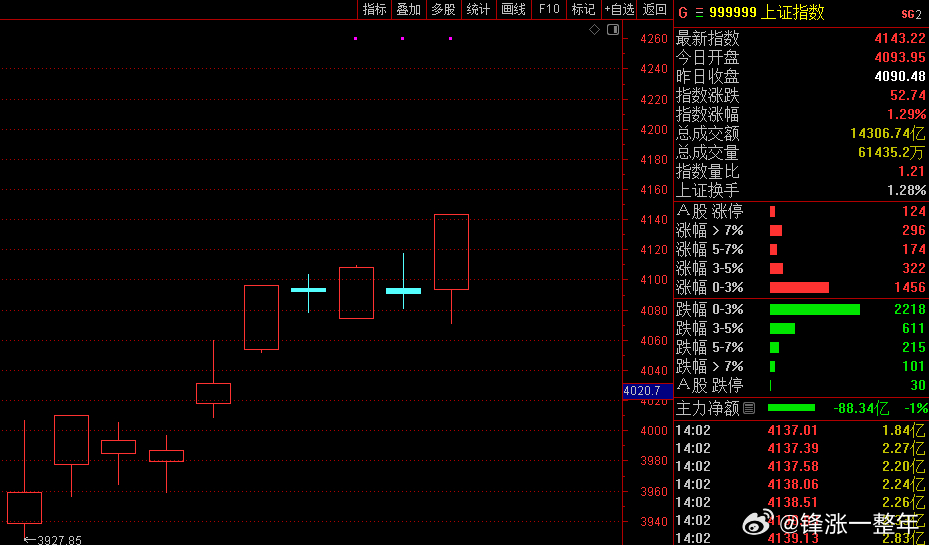
Task: Click yesterday's close 4090.48
Action: tap(899, 76)
